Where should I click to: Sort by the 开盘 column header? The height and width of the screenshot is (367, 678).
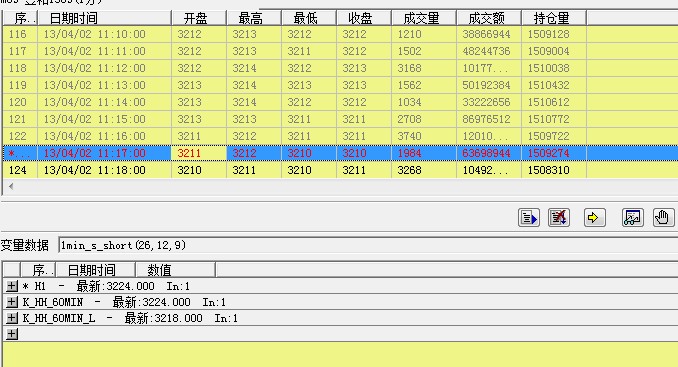point(199,18)
